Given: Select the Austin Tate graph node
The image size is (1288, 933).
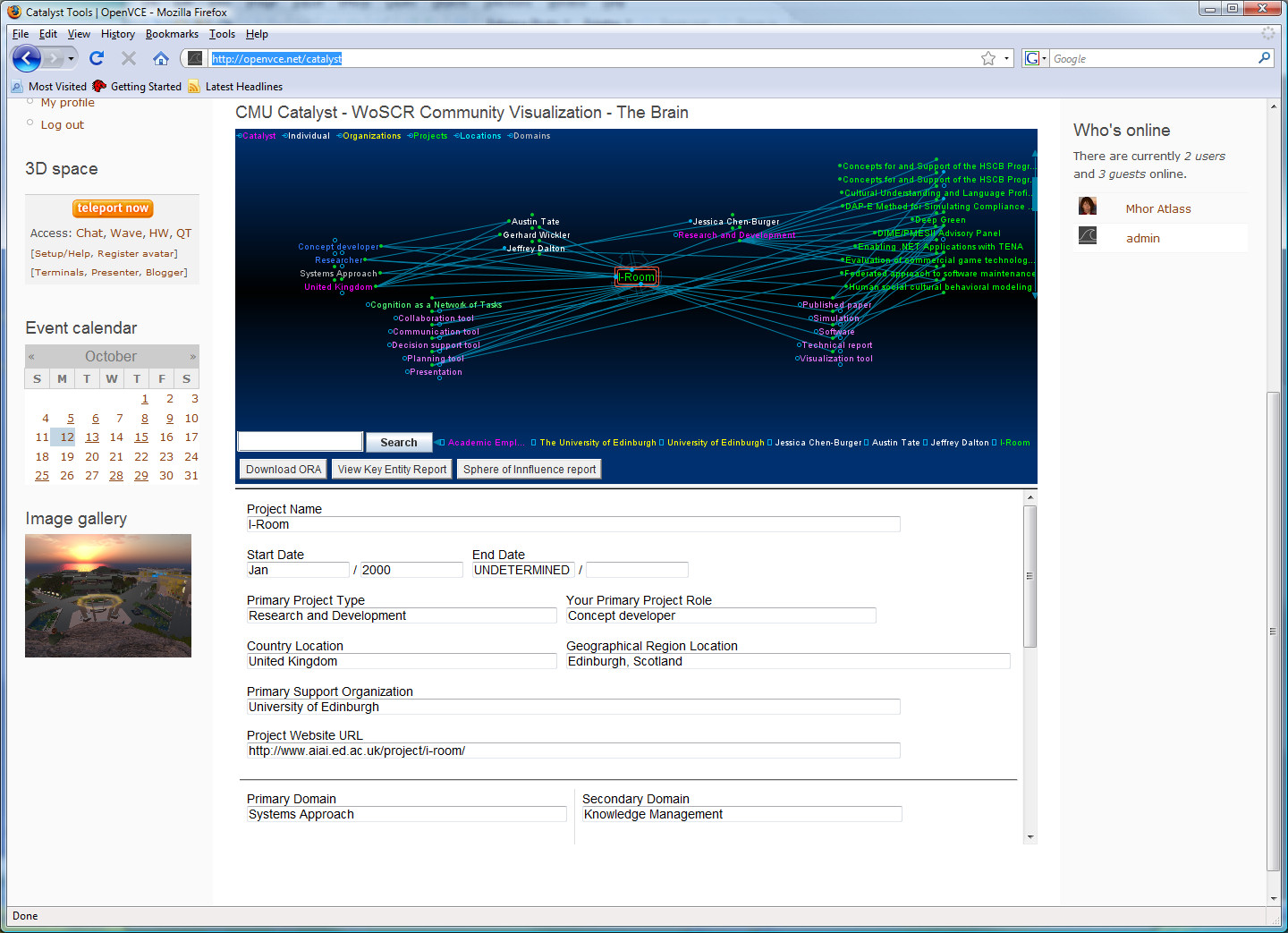Looking at the screenshot, I should 535,222.
